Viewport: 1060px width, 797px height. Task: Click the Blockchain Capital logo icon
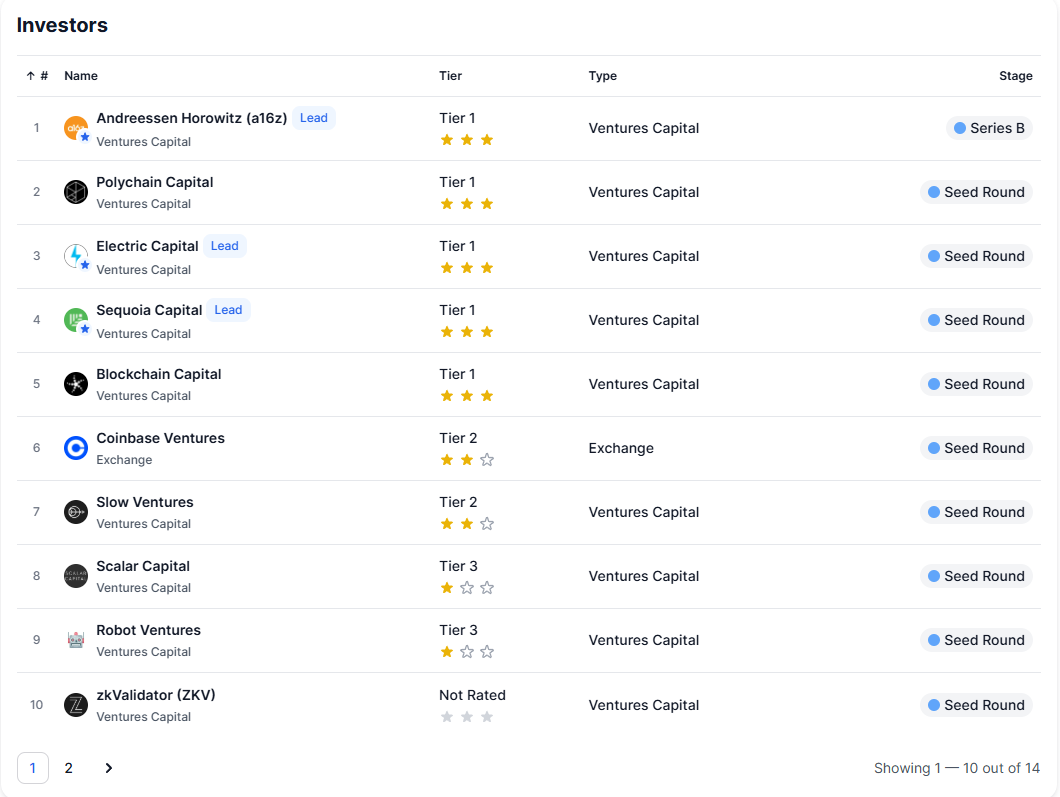coord(76,384)
